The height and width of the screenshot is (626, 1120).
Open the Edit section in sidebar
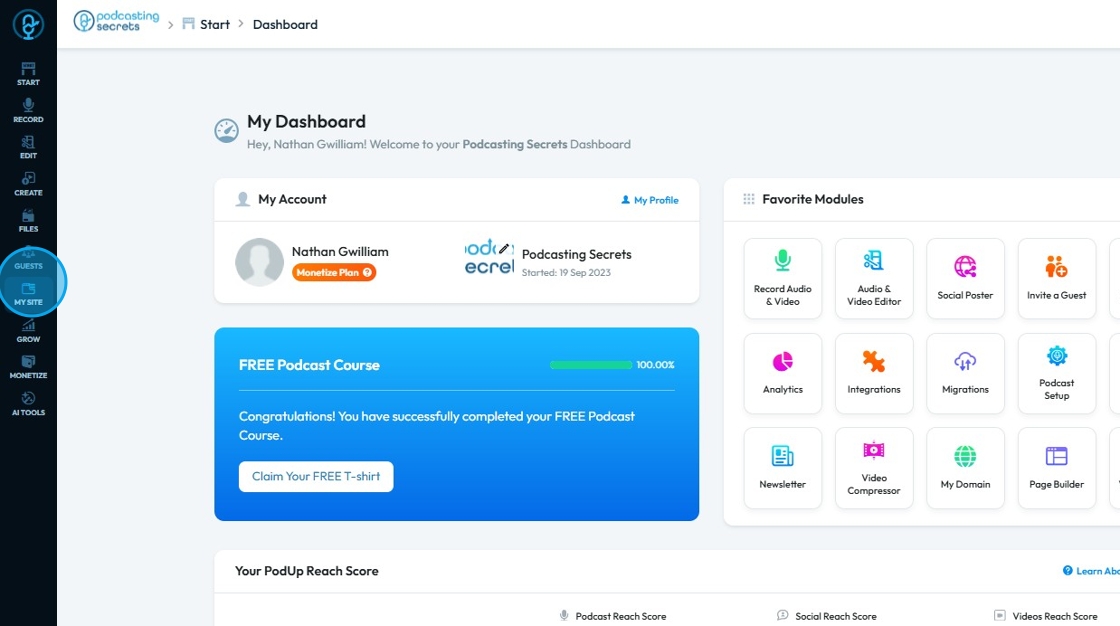(28, 147)
